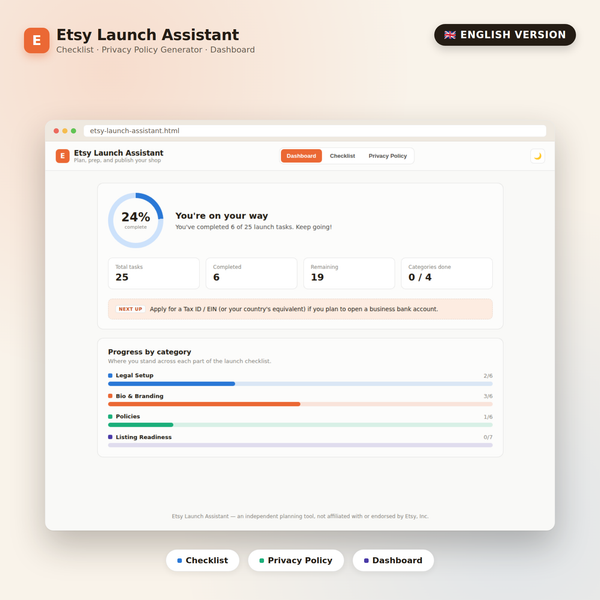
Task: Click the green Policies color dot
Action: click(110, 417)
